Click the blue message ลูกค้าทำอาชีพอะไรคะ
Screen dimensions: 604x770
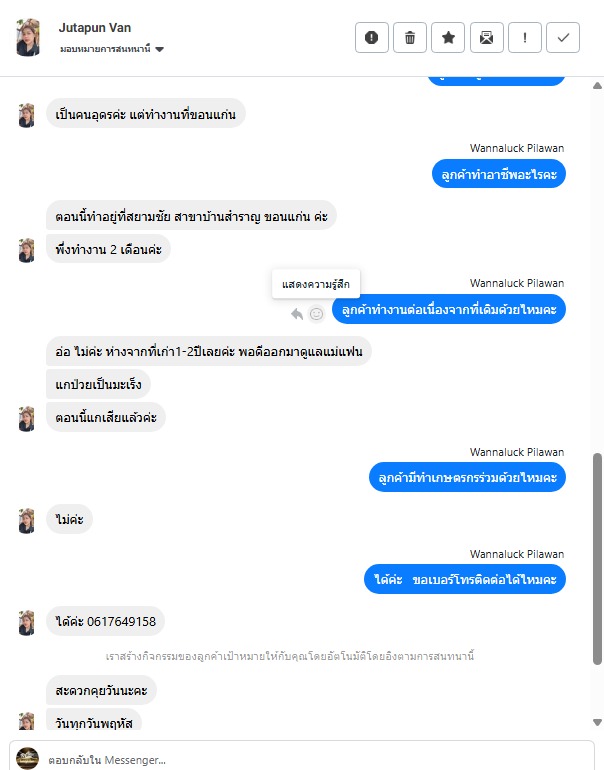[499, 174]
